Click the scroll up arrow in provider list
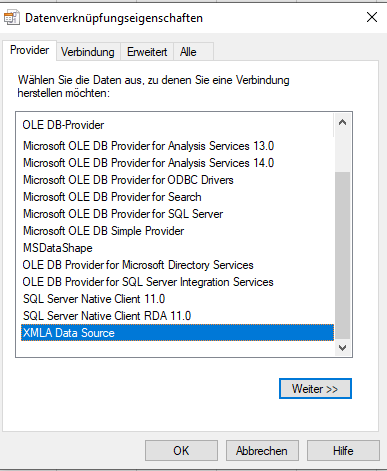Screen dimensions: 387x471 pos(342,123)
